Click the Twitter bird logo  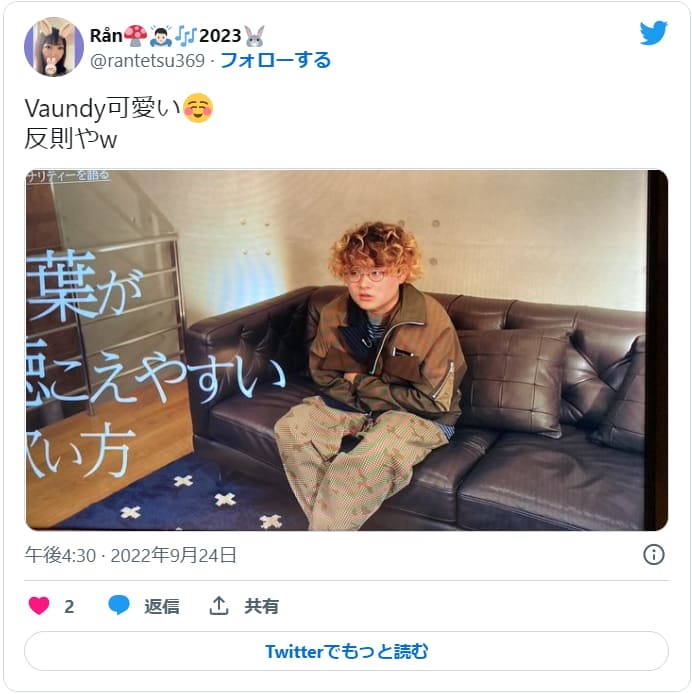click(653, 33)
